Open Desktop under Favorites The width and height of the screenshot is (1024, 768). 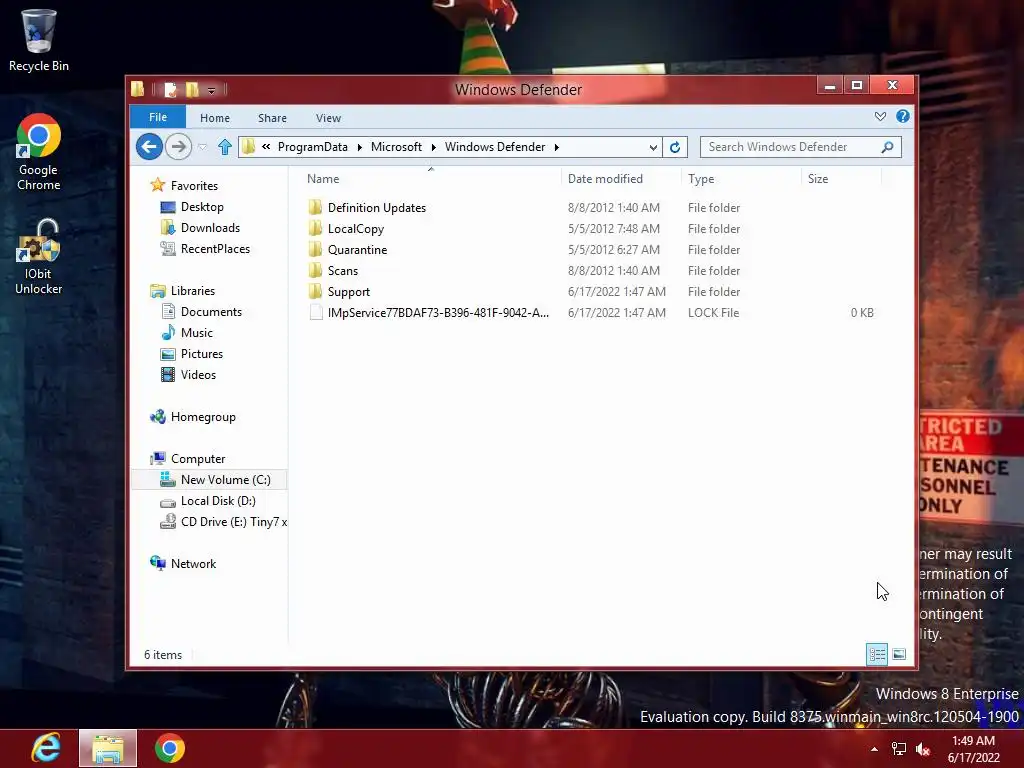[202, 206]
